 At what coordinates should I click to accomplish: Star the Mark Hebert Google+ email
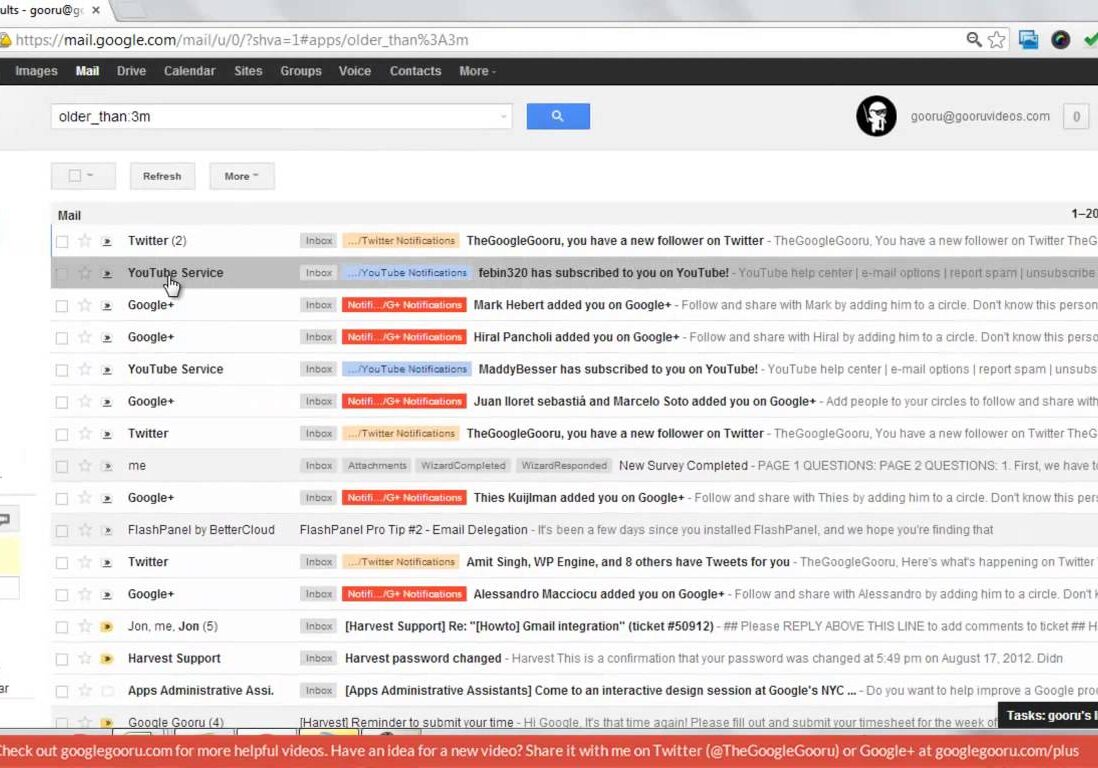(85, 305)
